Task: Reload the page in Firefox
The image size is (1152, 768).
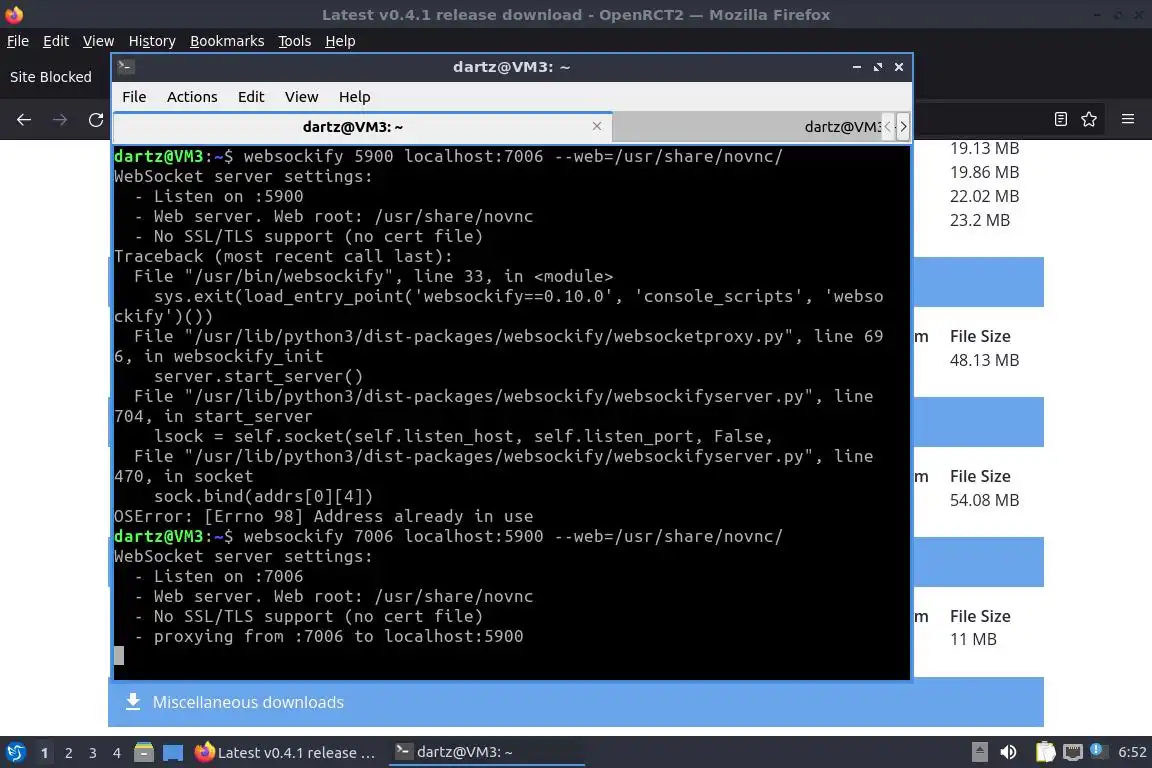Action: point(96,119)
